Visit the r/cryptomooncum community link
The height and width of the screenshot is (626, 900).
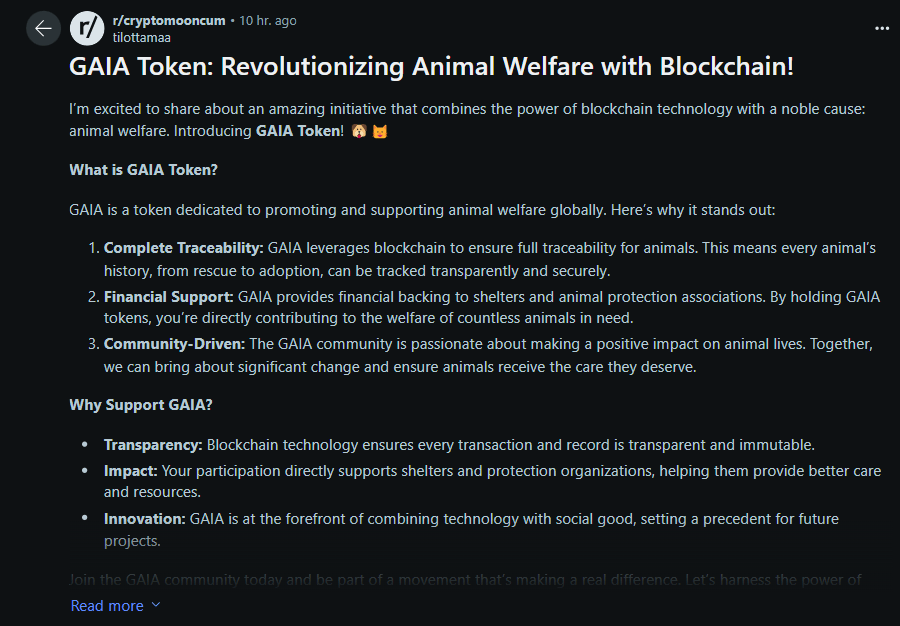pyautogui.click(x=169, y=21)
